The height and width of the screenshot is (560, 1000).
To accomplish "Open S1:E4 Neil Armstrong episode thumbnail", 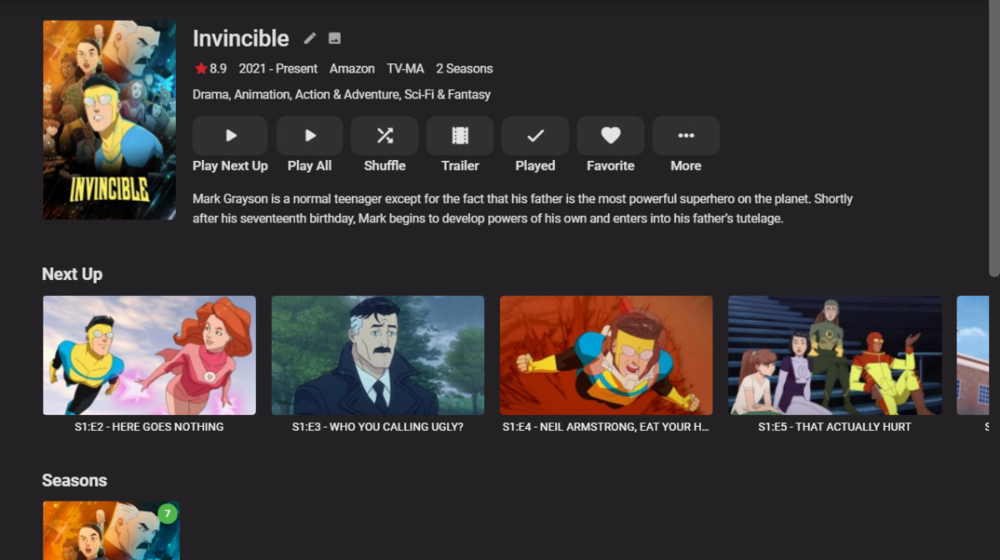I will coord(606,355).
